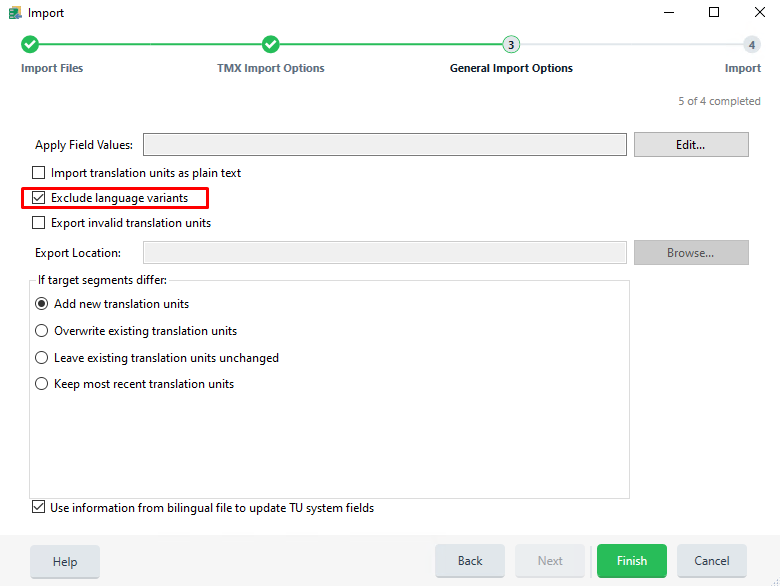Go Back to the previous step

tap(470, 561)
